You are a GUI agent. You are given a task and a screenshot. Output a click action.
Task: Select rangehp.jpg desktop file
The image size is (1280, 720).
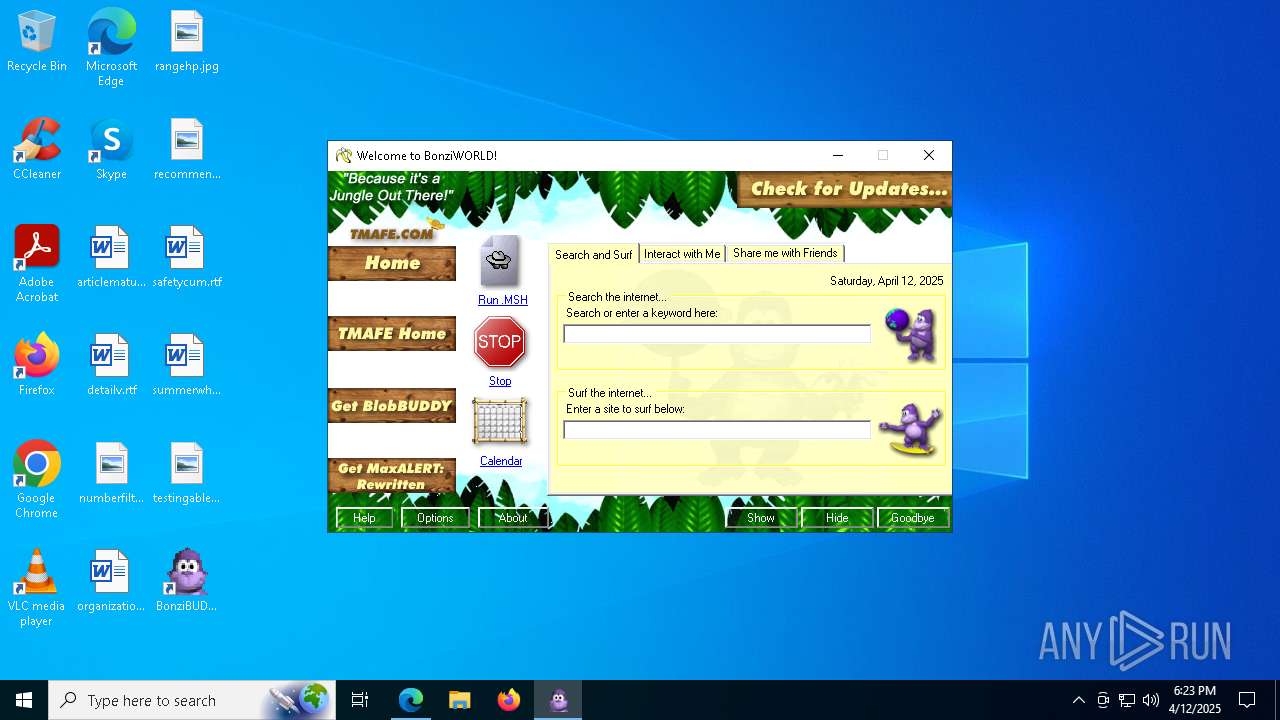coord(187,42)
